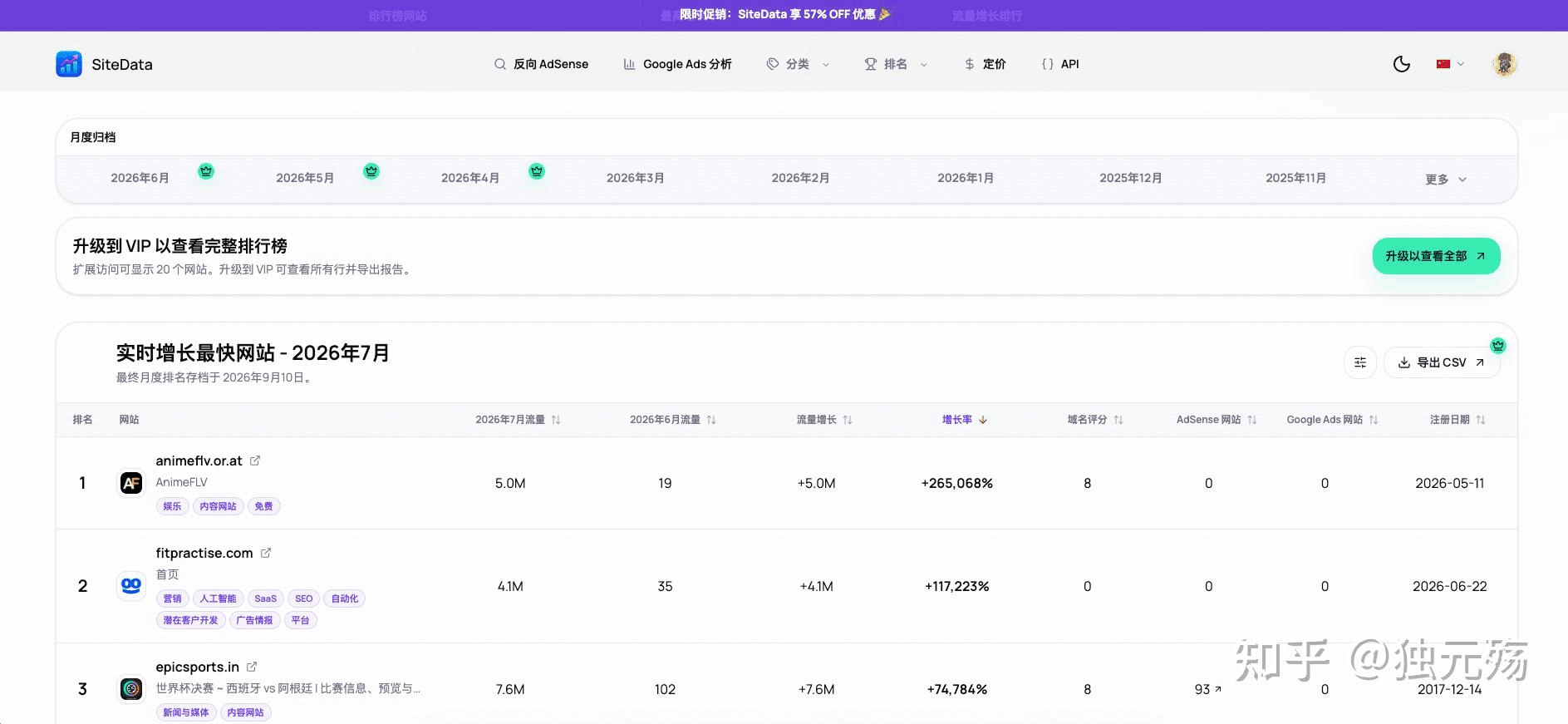Click the 广告情报 tag
1568x724 pixels.
[x=254, y=620]
